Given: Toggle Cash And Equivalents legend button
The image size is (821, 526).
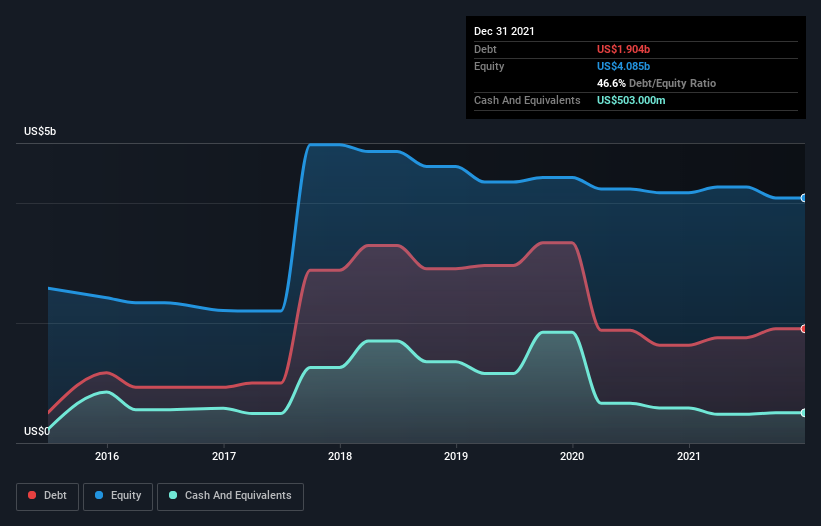Looking at the screenshot, I should (x=230, y=496).
